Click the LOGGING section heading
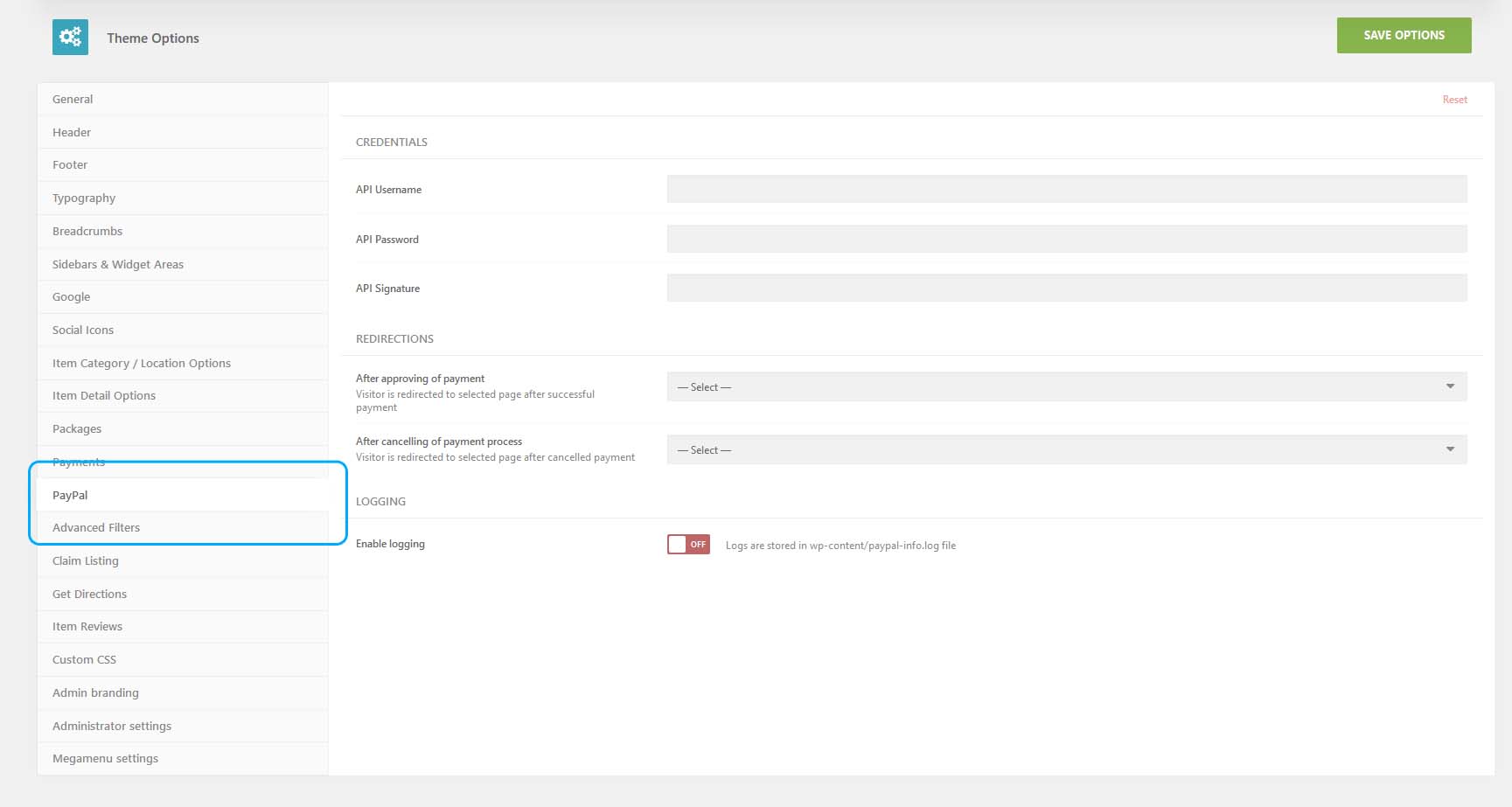Viewport: 1512px width, 807px height. point(380,501)
